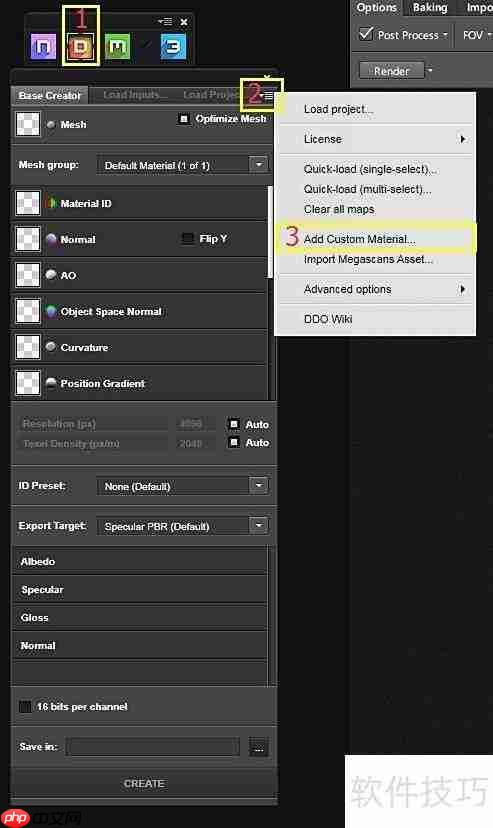Open the Base Creator panel menu icon
The image size is (493, 828).
point(269,96)
